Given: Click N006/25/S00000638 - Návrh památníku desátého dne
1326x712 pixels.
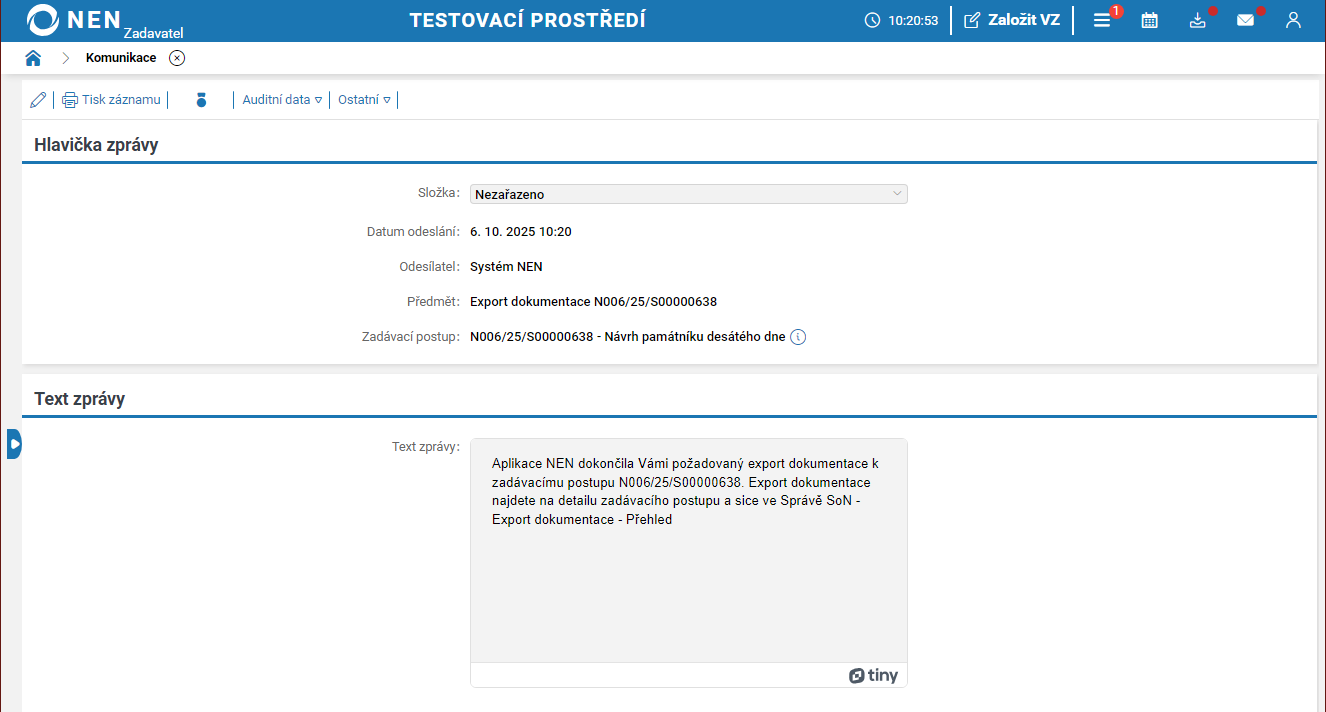Looking at the screenshot, I should (628, 337).
